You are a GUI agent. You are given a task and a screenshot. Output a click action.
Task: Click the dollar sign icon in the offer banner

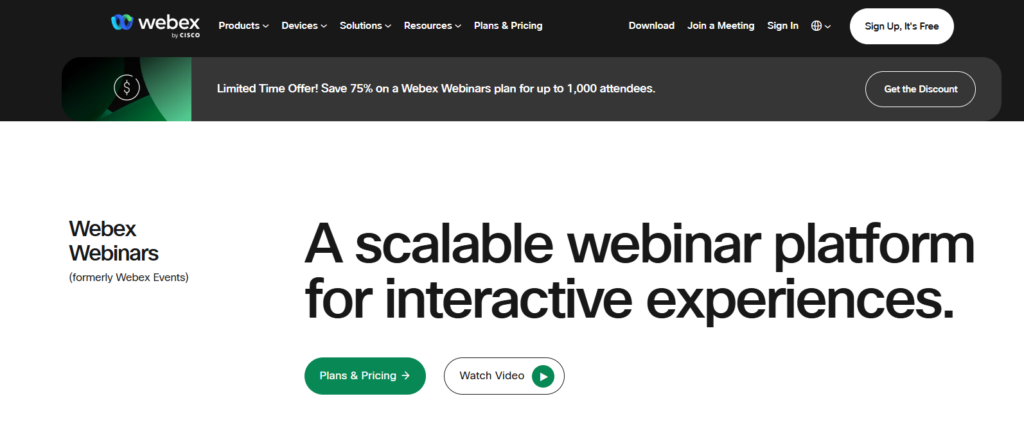(x=127, y=88)
